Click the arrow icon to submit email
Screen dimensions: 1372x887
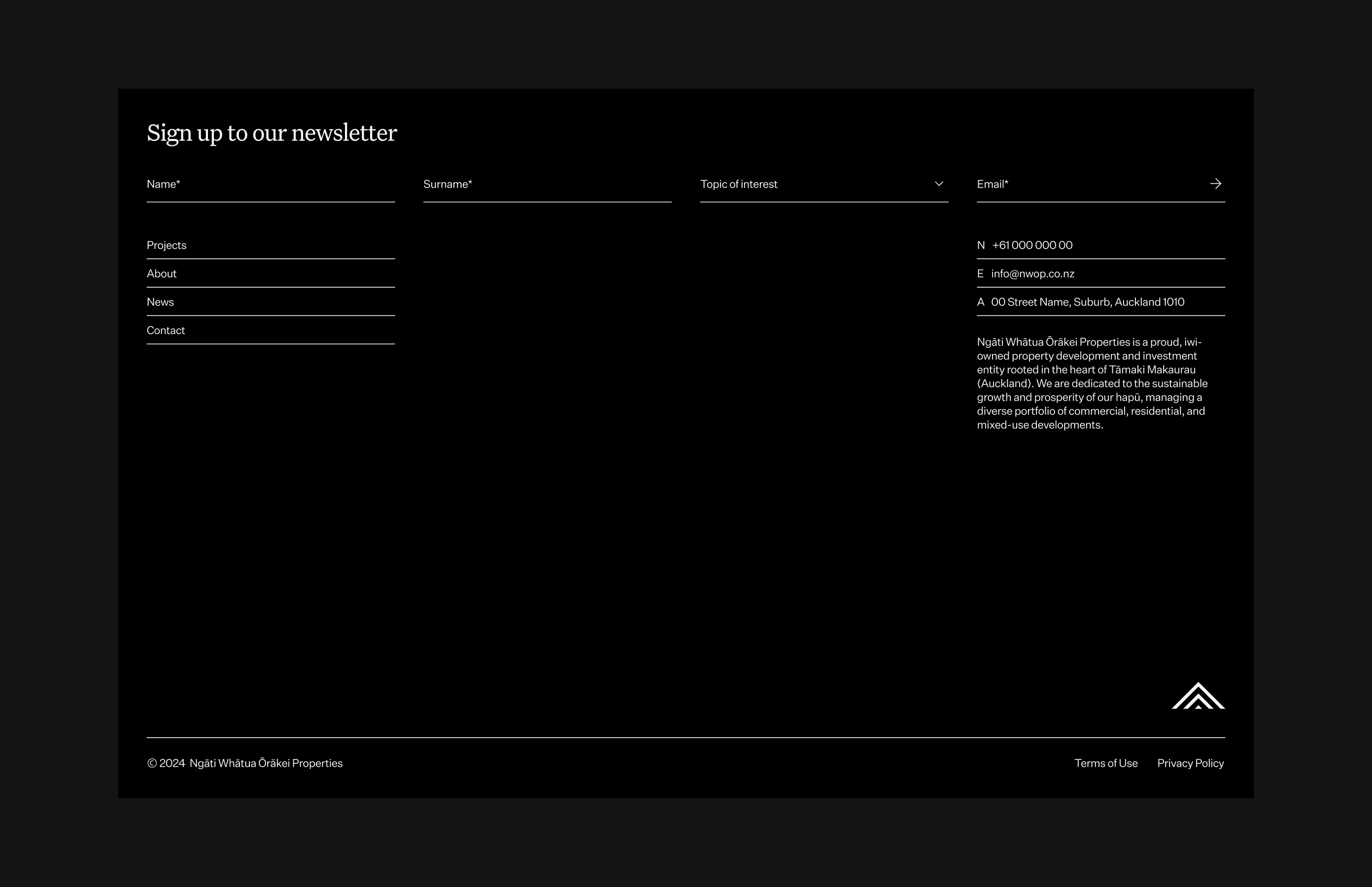(1215, 184)
